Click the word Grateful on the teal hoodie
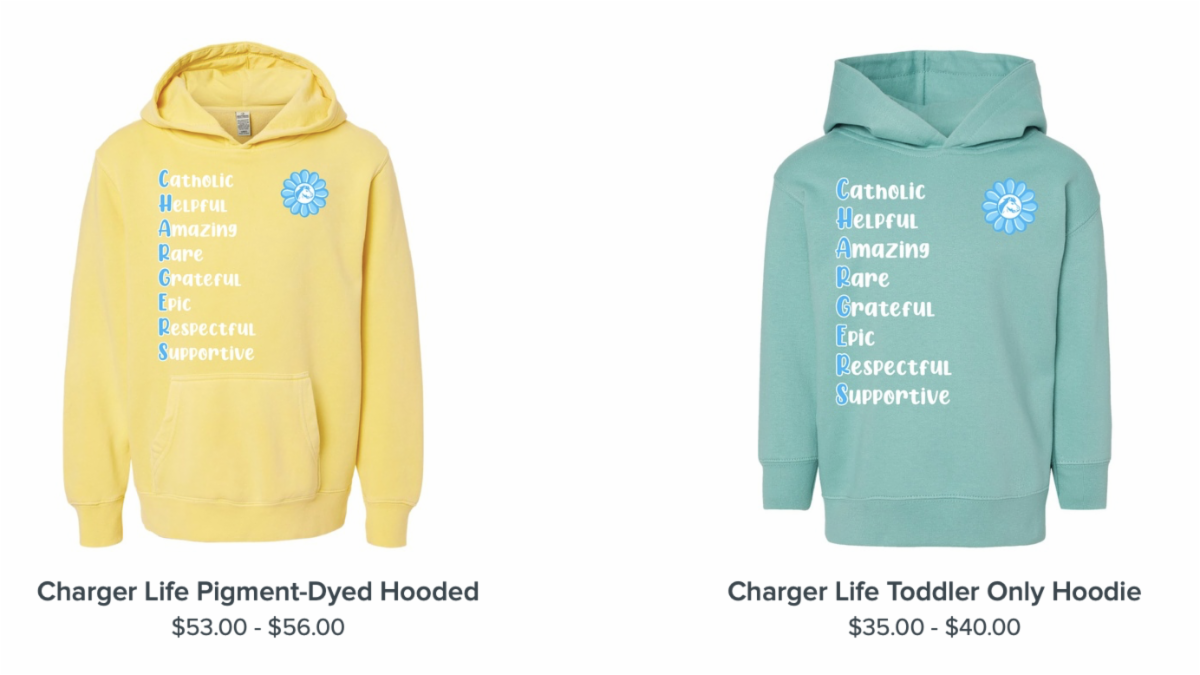Viewport: 1200px width, 675px height. 885,307
